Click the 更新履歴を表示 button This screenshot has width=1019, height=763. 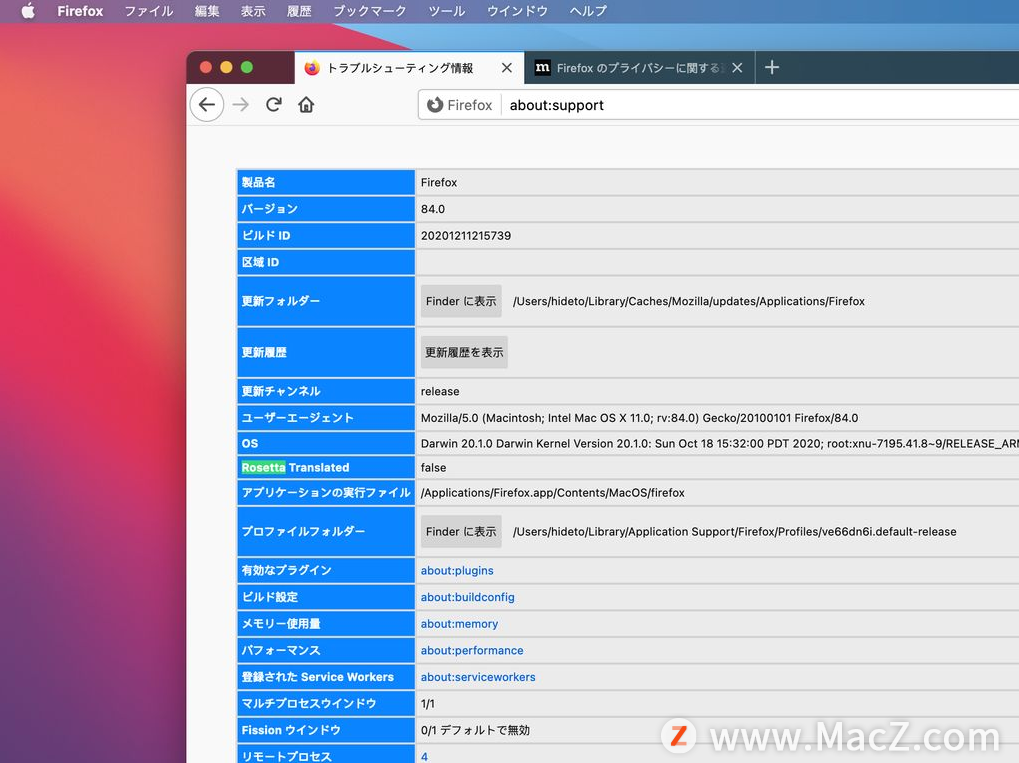pyautogui.click(x=464, y=352)
